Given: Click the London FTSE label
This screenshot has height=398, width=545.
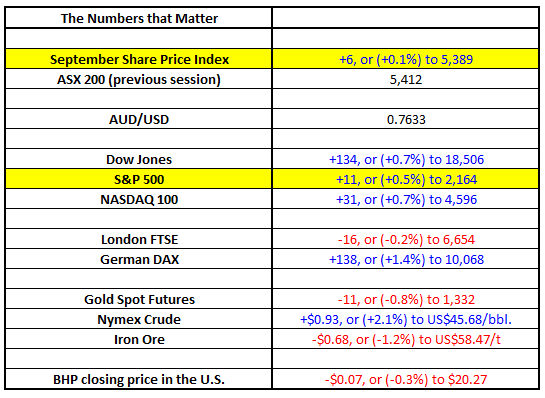Looking at the screenshot, I should click(139, 239).
